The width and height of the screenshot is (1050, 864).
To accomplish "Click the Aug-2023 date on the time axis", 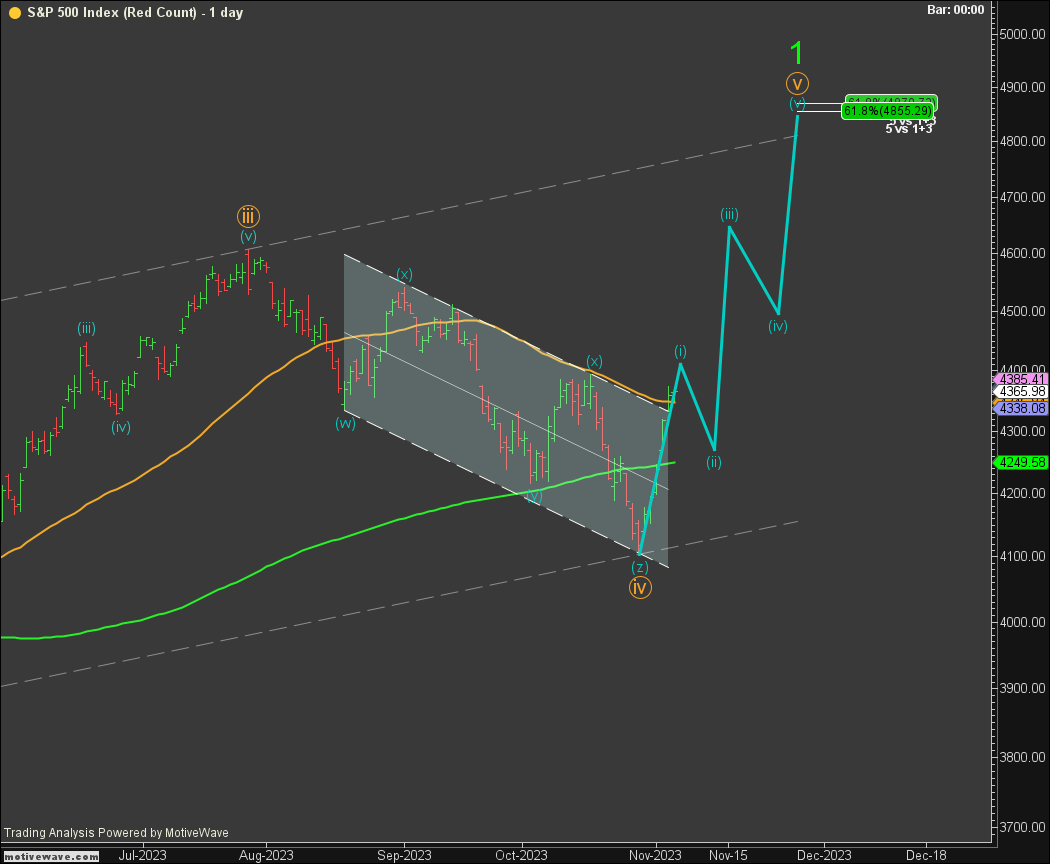I will point(267,855).
